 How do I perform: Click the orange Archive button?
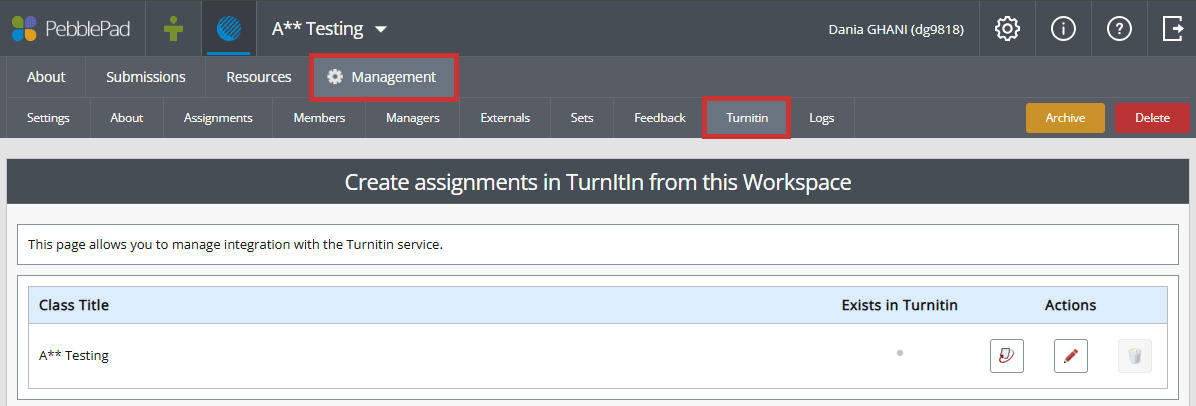1065,118
